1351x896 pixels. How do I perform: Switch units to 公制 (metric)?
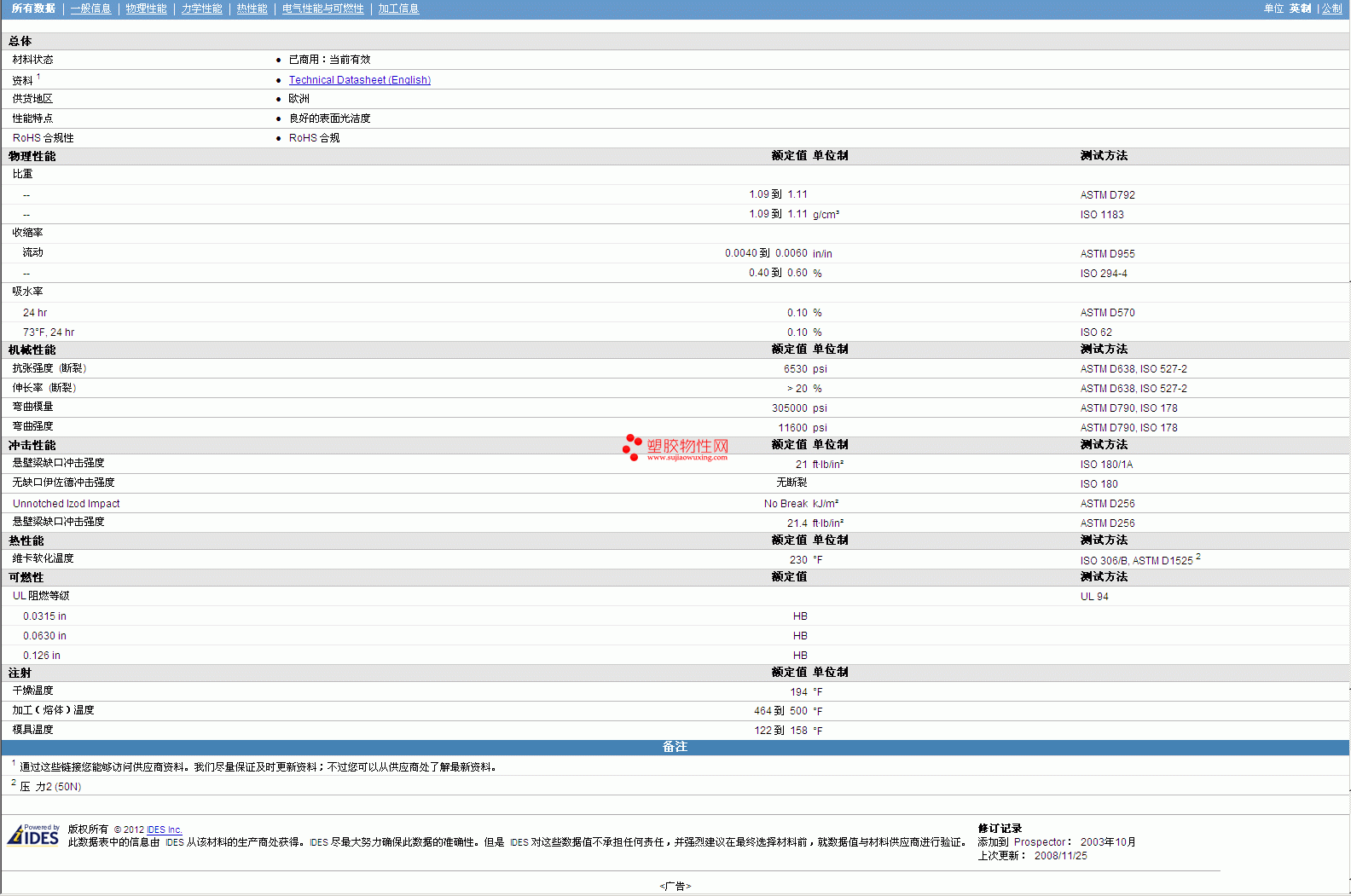pos(1331,9)
